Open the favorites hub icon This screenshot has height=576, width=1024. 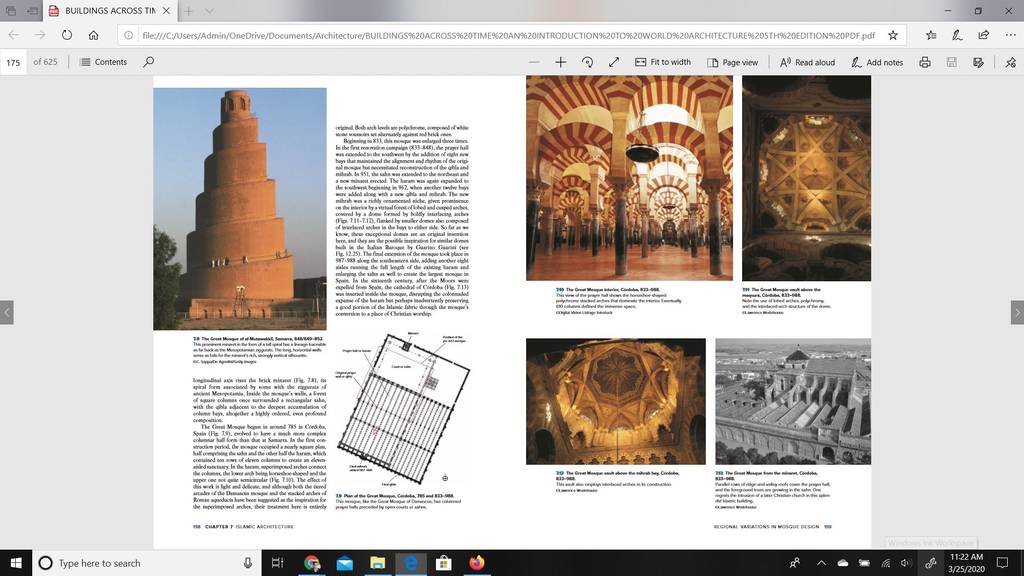pyautogui.click(x=931, y=35)
